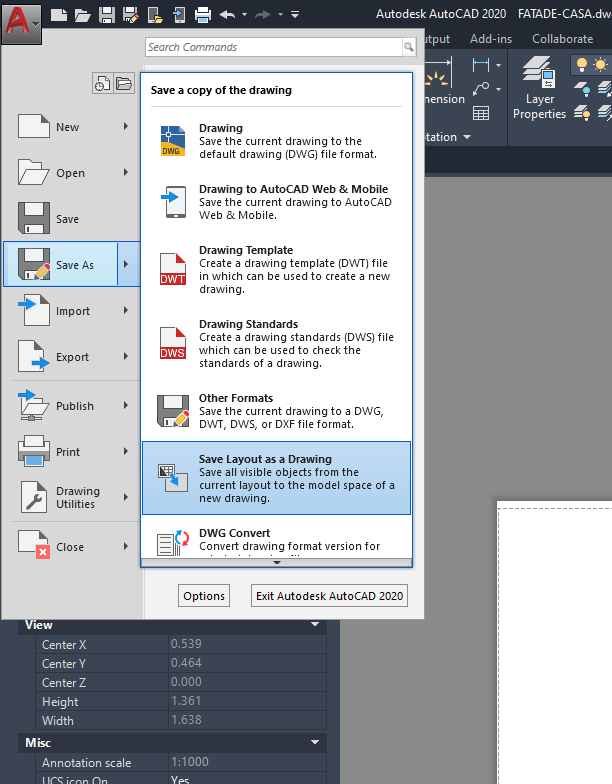Open the Collaborate ribbon tab
This screenshot has height=784, width=612.
click(x=562, y=39)
